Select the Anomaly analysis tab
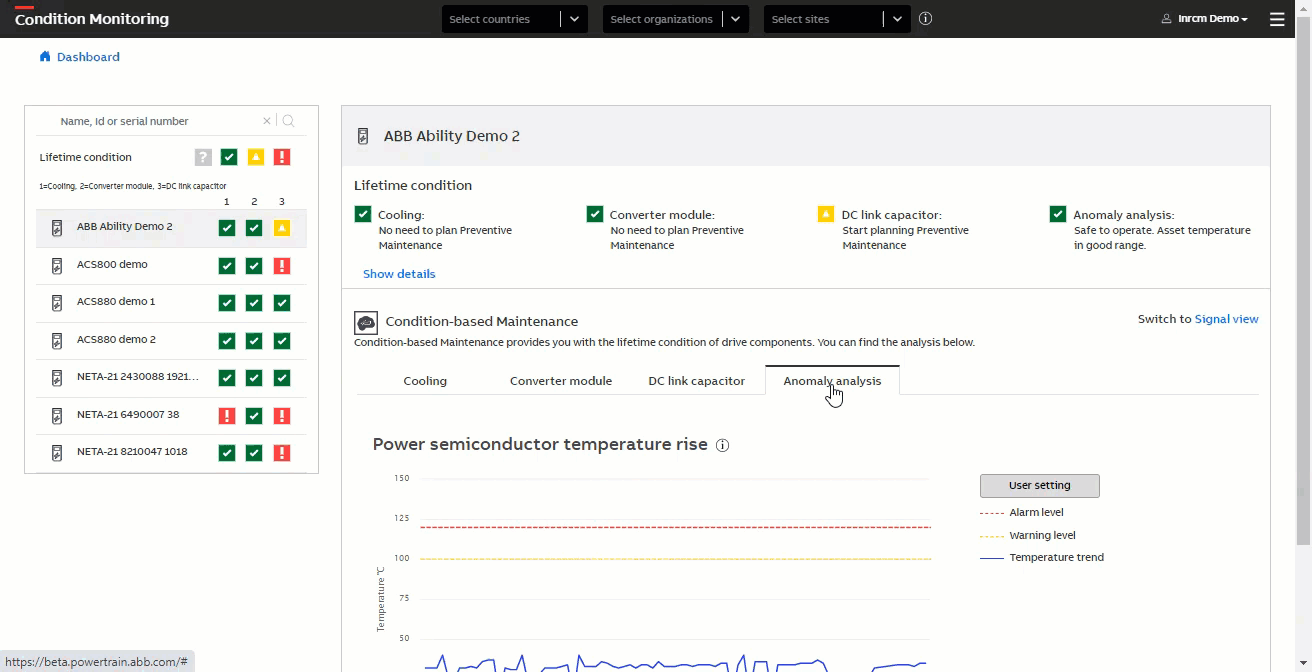Screen dimensions: 1312x672 pos(832,381)
